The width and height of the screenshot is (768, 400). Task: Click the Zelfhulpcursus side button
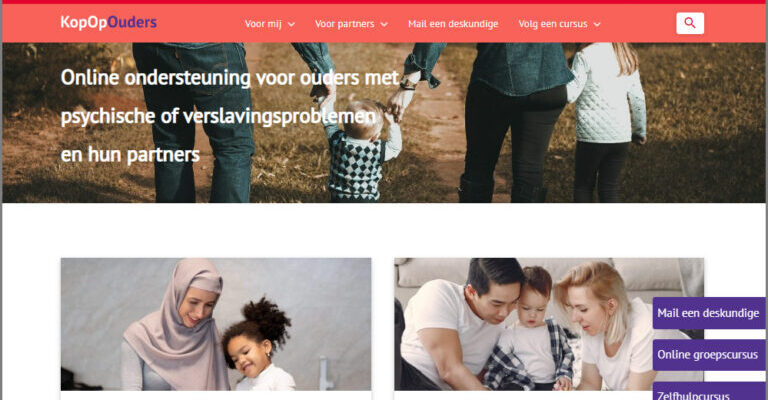coord(709,391)
